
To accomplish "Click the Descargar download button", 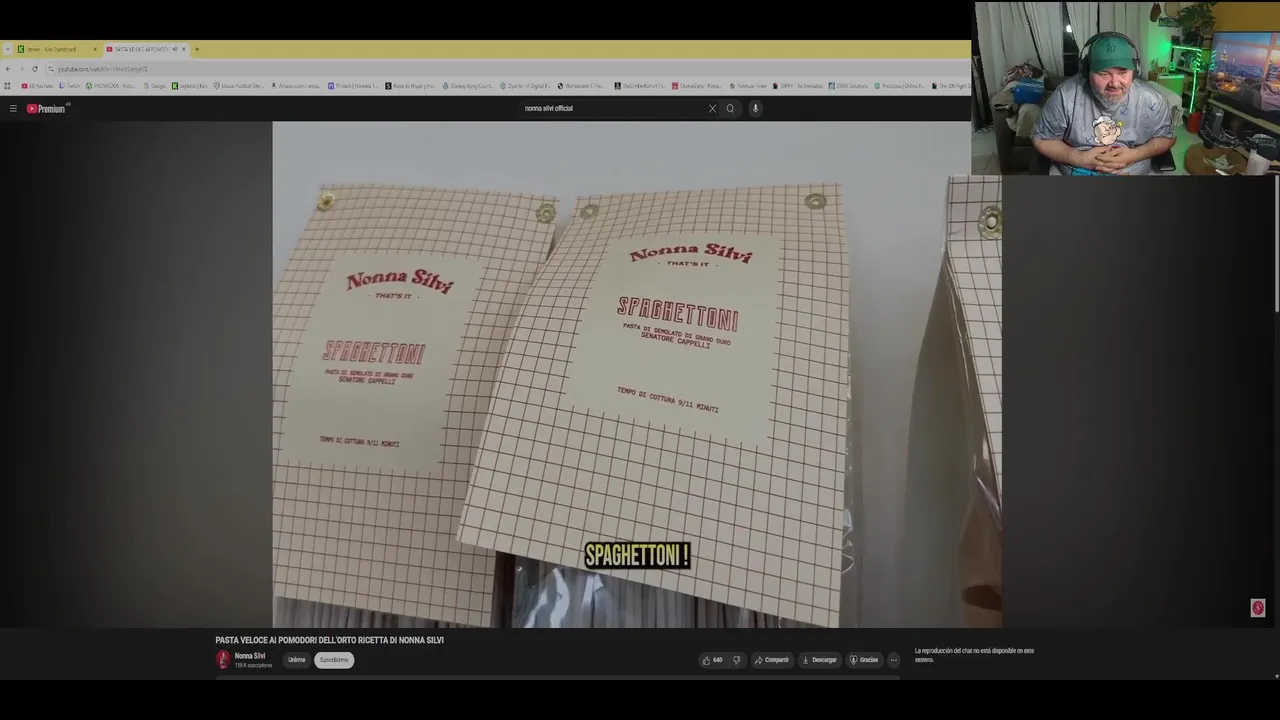I will click(x=818, y=660).
